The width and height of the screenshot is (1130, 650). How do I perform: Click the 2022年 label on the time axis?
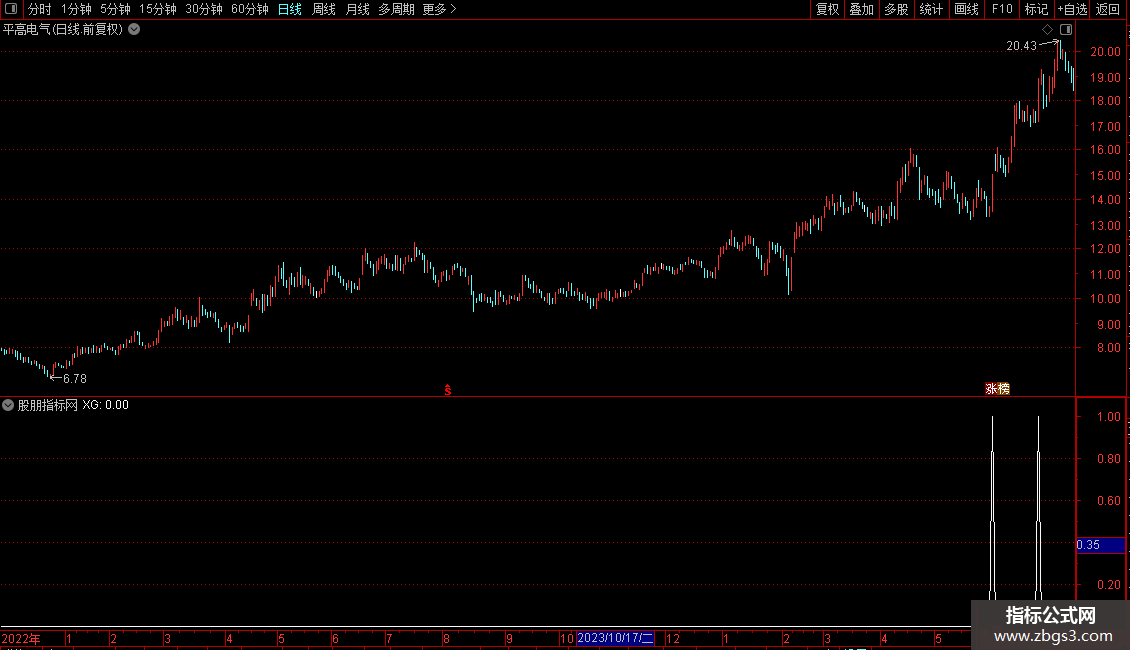(21, 639)
